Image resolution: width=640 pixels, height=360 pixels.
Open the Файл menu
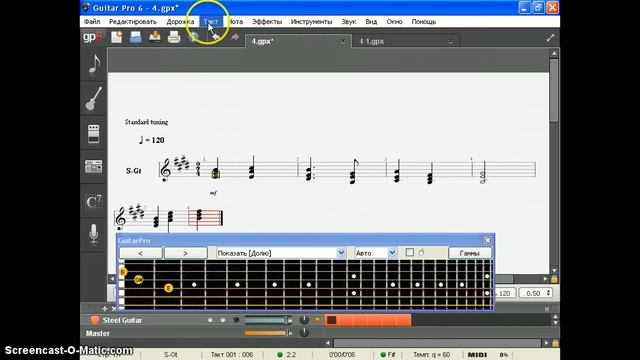pos(92,22)
